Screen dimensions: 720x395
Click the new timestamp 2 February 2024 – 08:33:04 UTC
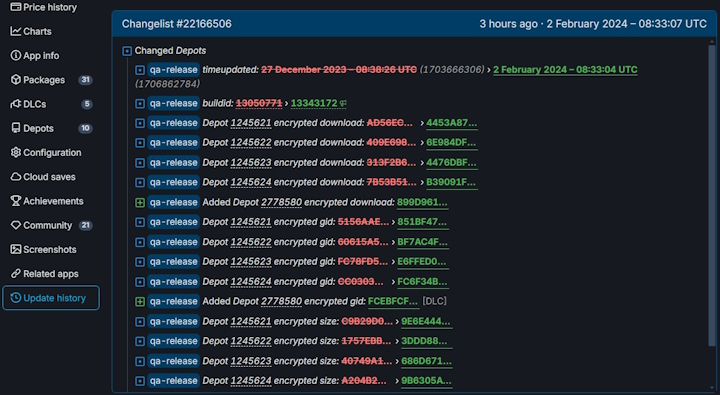pos(565,70)
